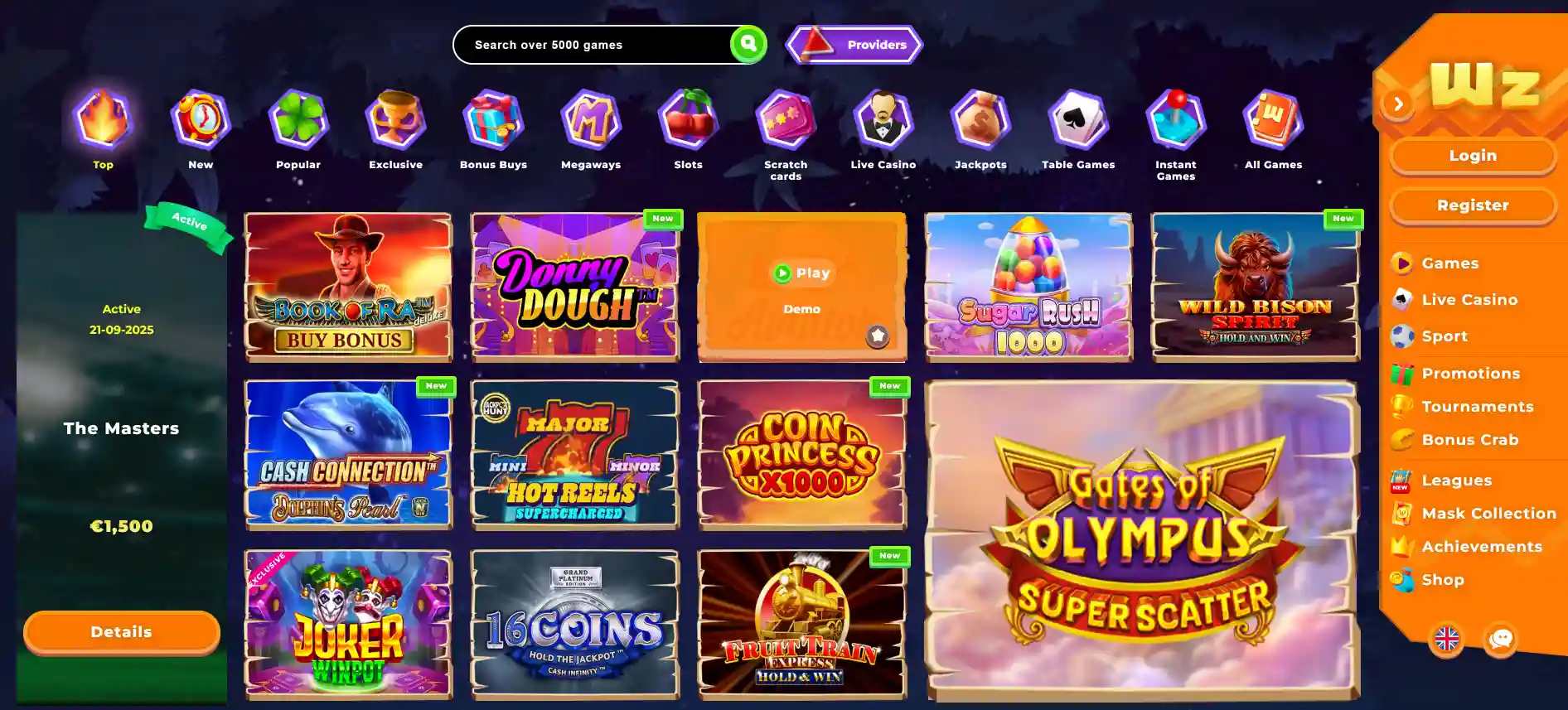Click the Login button
The width and height of the screenshot is (1568, 710).
click(1473, 156)
